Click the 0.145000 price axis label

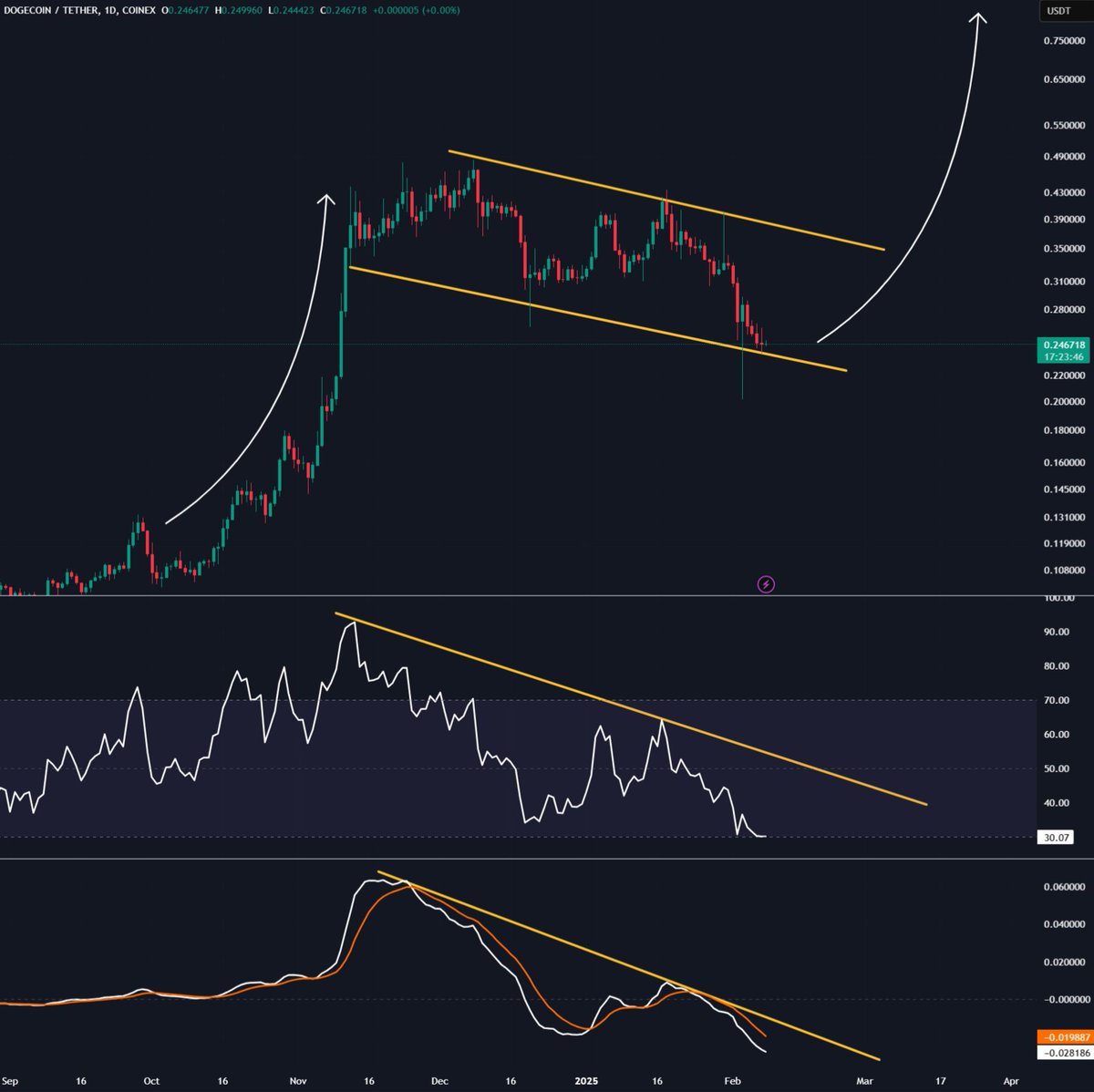(1065, 490)
